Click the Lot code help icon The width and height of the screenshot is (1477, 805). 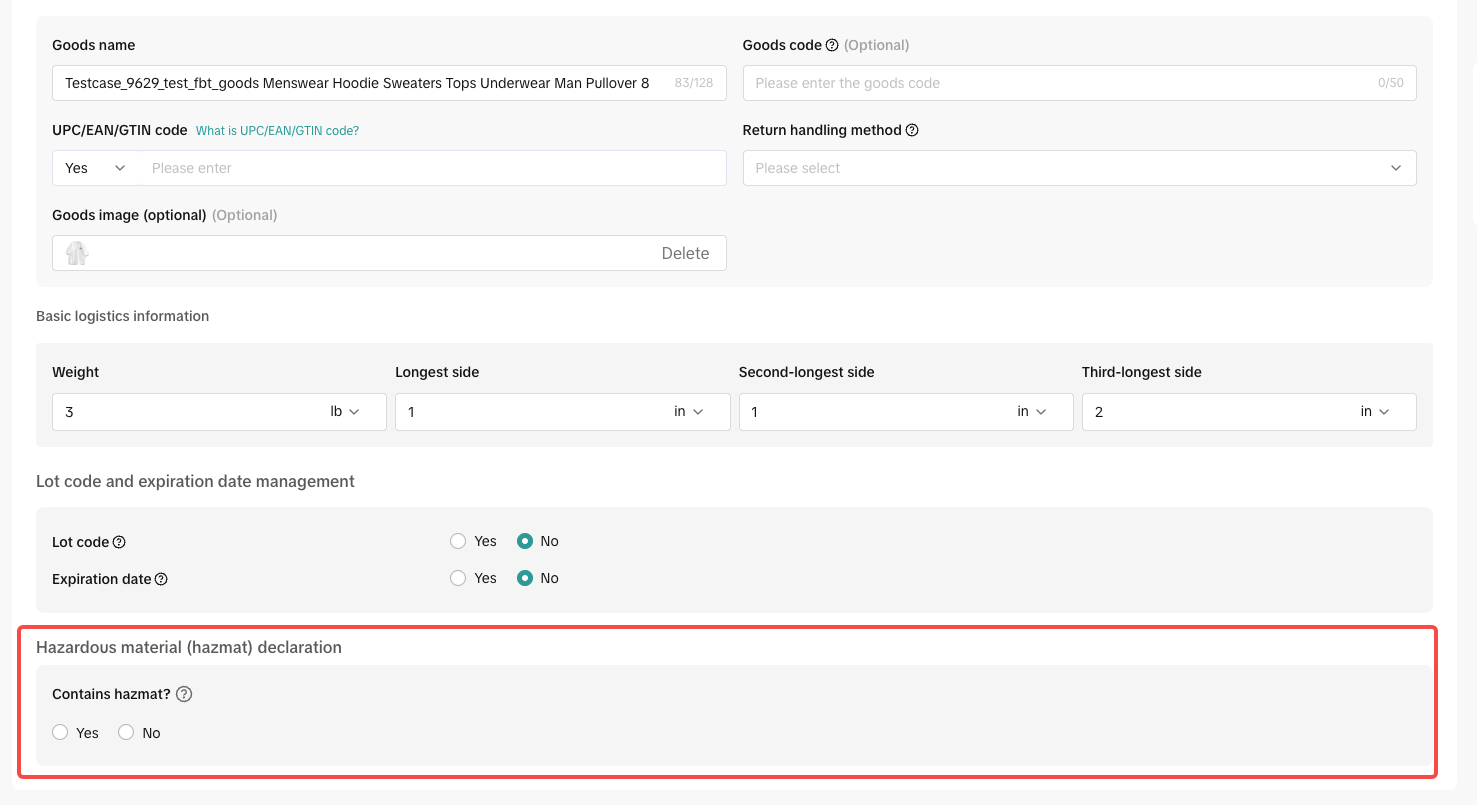pyautogui.click(x=119, y=542)
